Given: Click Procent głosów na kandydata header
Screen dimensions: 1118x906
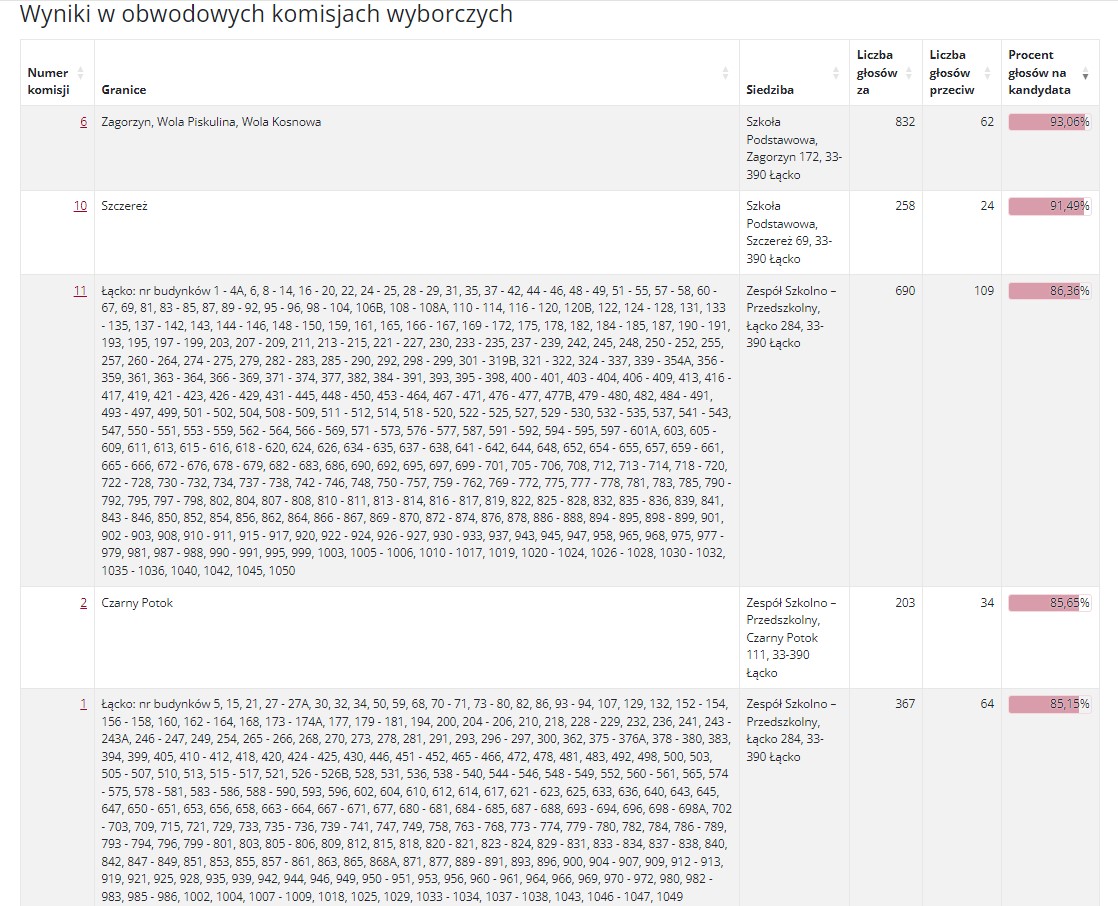Looking at the screenshot, I should click(1050, 73).
